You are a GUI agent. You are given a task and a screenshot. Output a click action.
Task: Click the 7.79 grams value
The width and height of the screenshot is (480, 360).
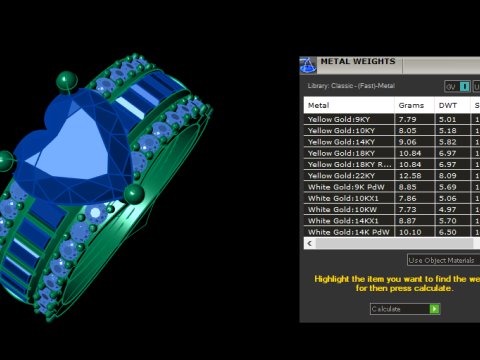click(x=407, y=119)
